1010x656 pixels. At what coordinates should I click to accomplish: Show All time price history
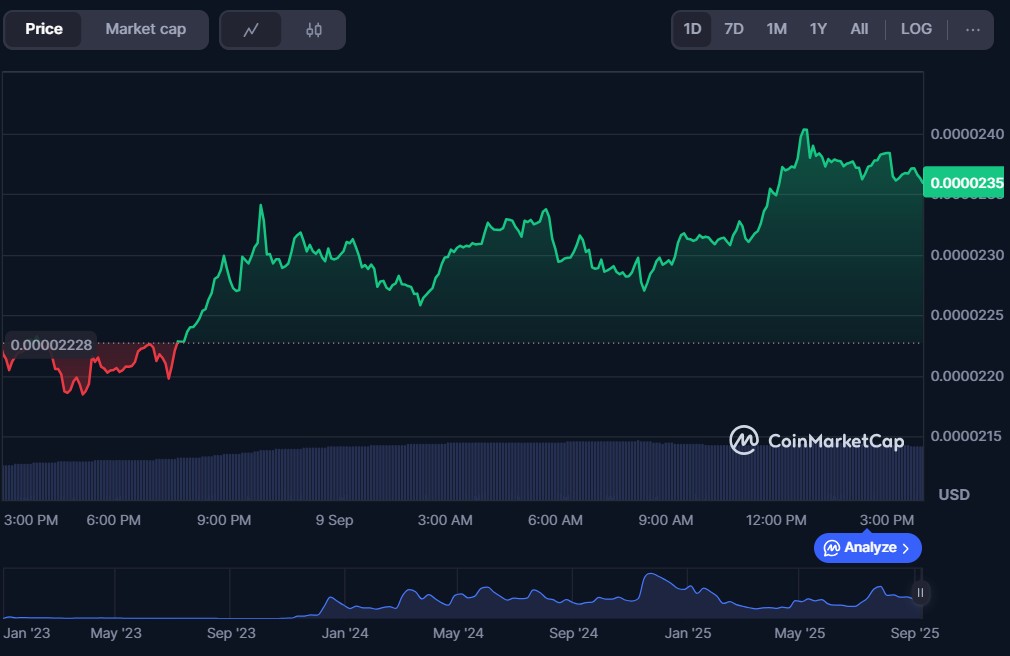pyautogui.click(x=859, y=29)
